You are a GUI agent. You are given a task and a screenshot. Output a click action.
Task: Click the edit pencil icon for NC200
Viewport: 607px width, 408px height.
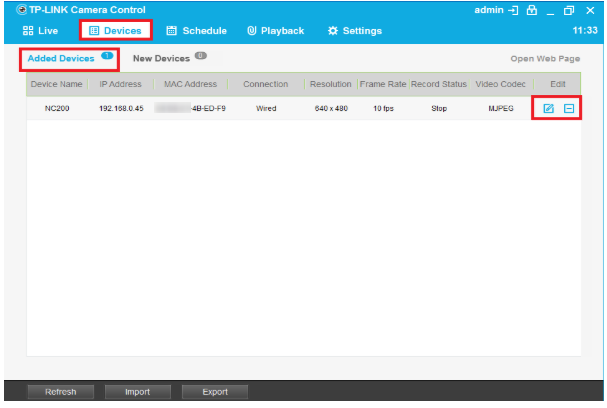tap(548, 108)
